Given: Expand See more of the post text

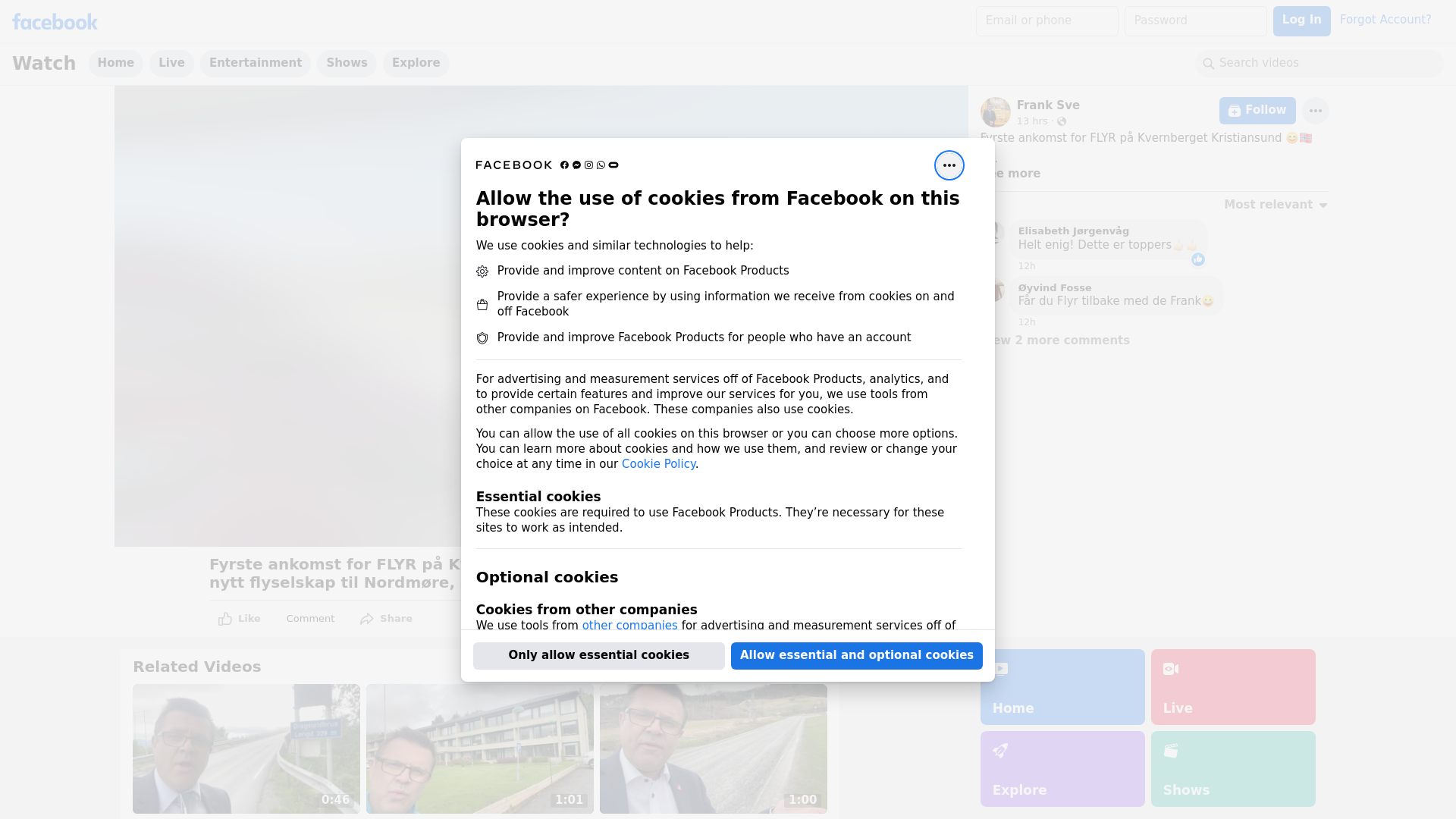Looking at the screenshot, I should (x=1016, y=174).
